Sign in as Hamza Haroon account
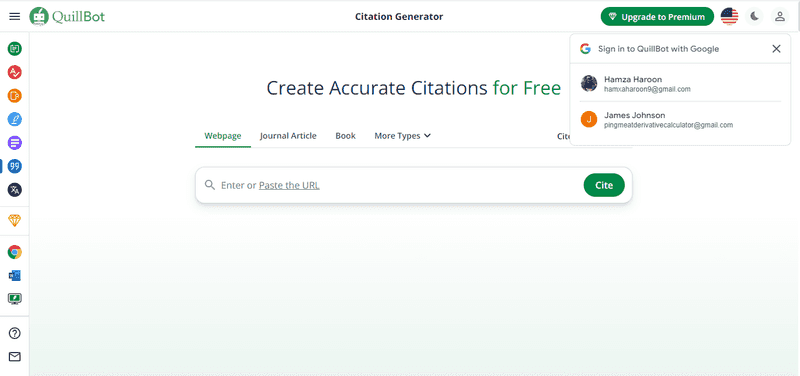The height and width of the screenshot is (376, 800). 681,84
